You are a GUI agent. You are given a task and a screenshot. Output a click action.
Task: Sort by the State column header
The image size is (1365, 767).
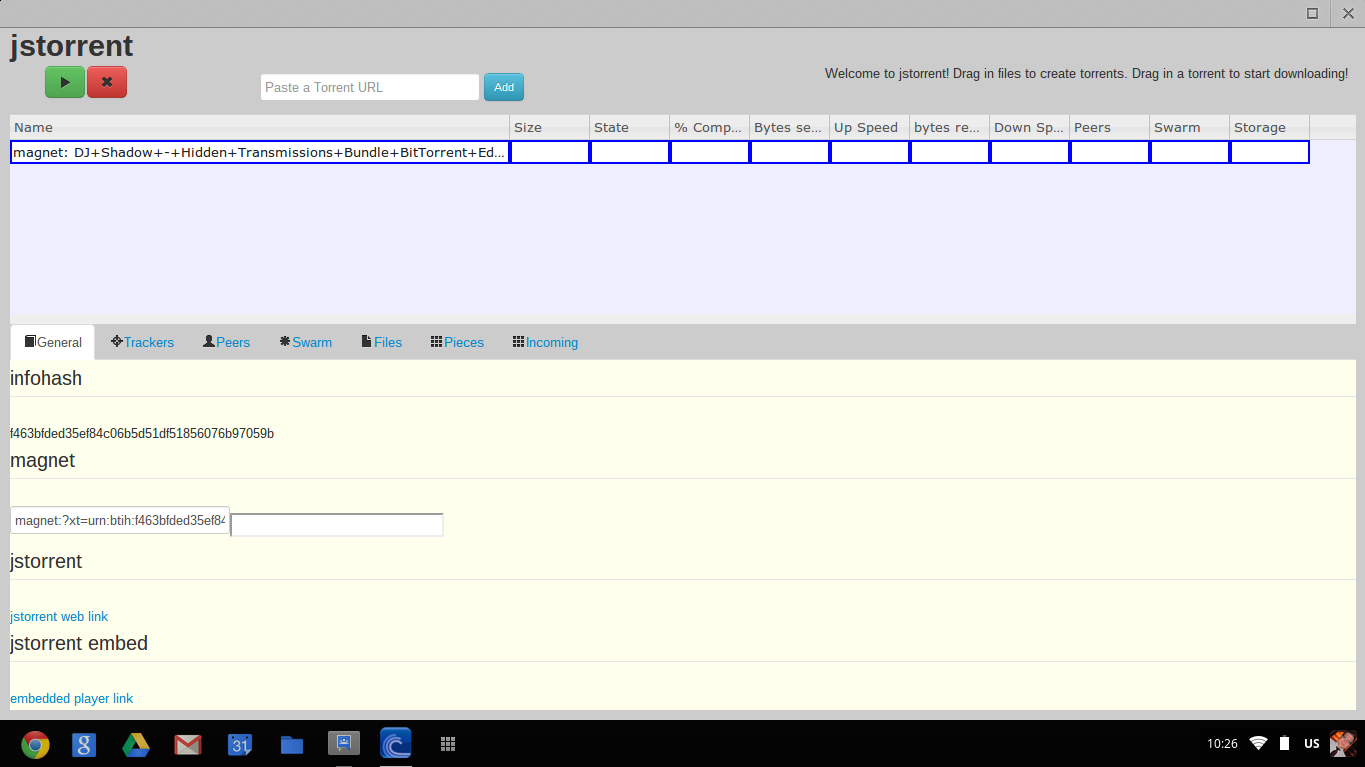[630, 127]
